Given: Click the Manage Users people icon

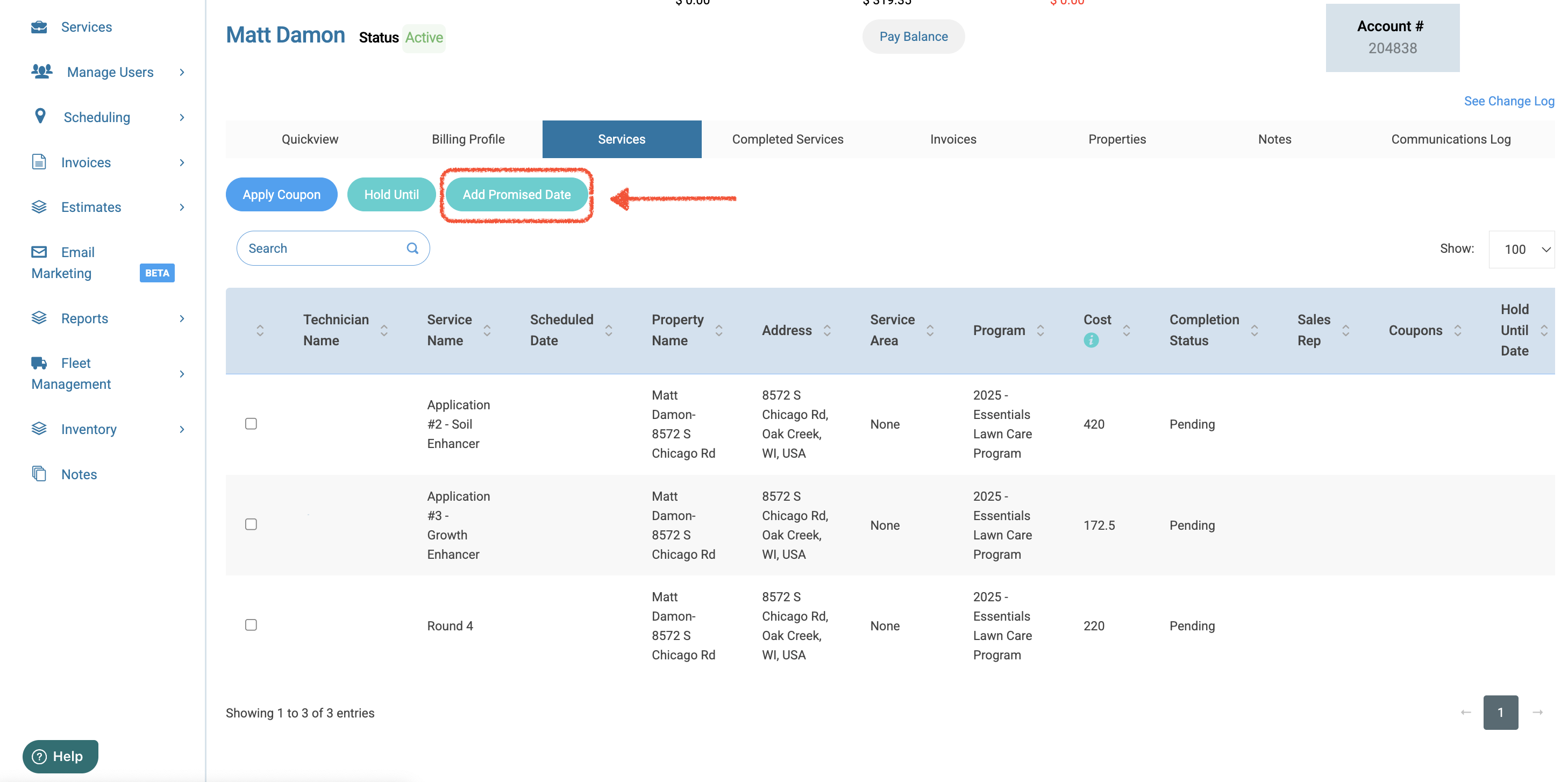Looking at the screenshot, I should [41, 71].
